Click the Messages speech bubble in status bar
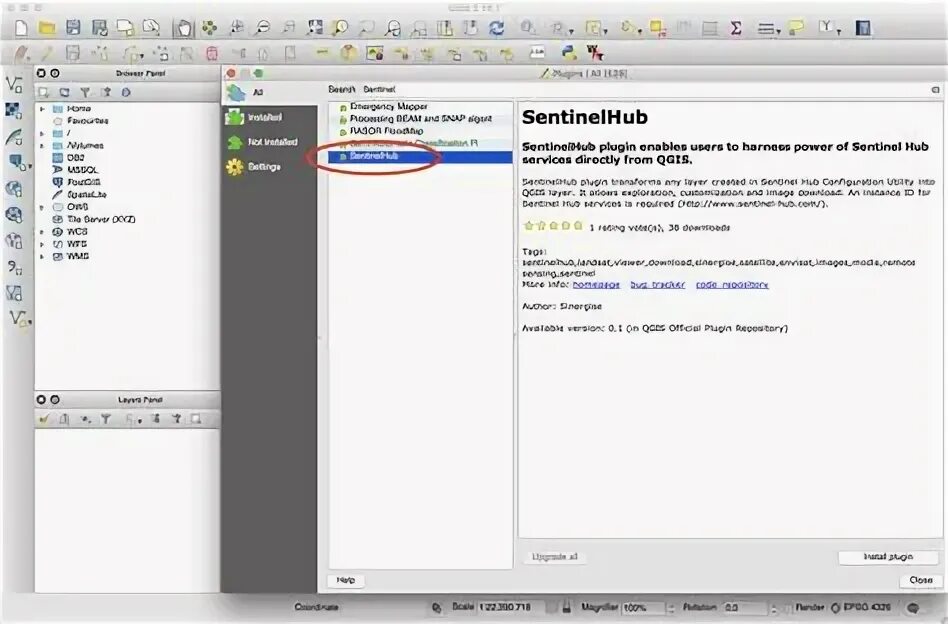Viewport: 948px width, 624px height. [913, 608]
